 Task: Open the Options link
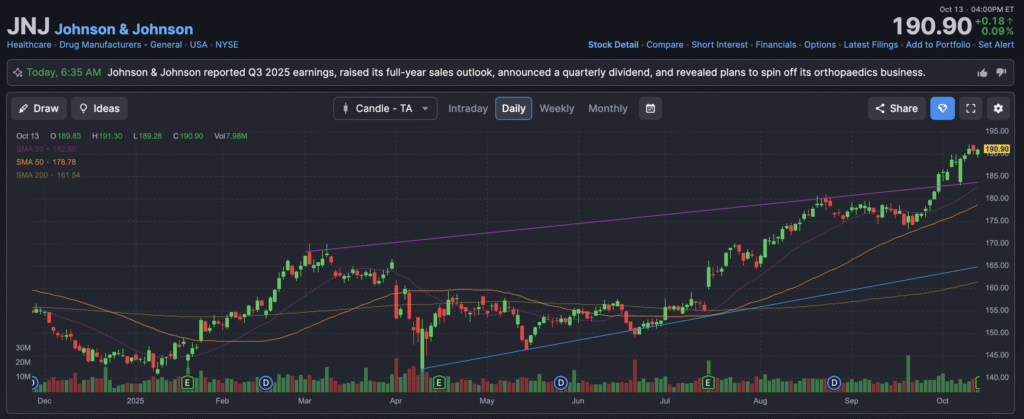(820, 45)
